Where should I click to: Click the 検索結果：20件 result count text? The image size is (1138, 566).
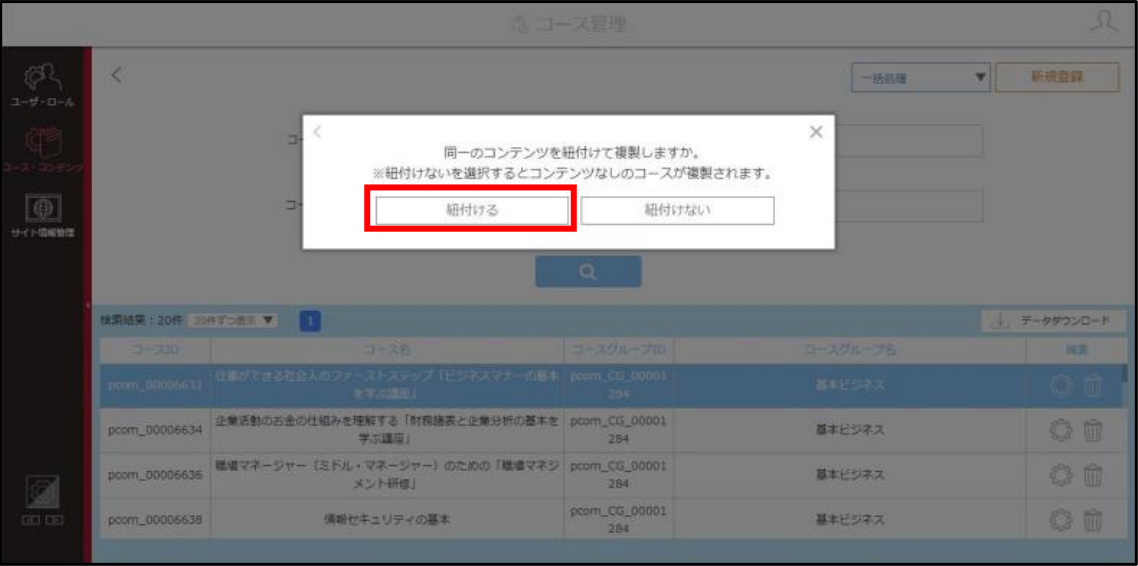142,320
